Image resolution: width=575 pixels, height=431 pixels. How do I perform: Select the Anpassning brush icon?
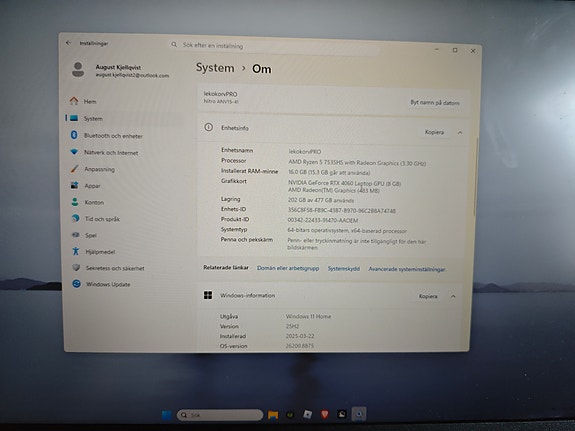[x=74, y=169]
